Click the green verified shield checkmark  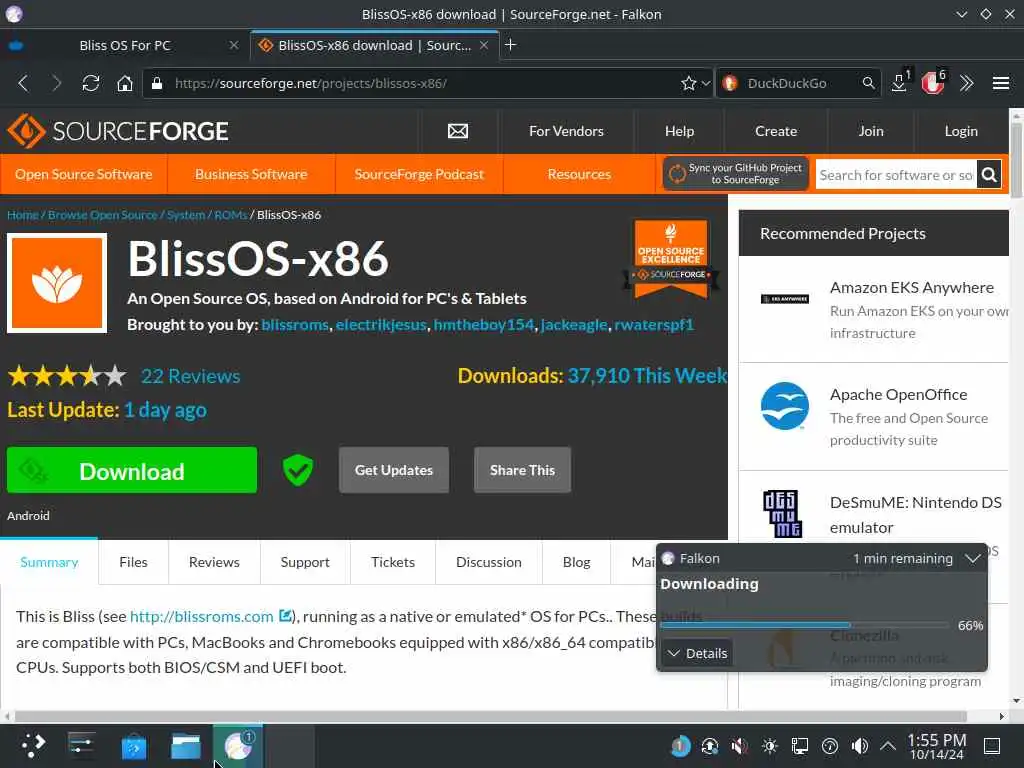298,470
